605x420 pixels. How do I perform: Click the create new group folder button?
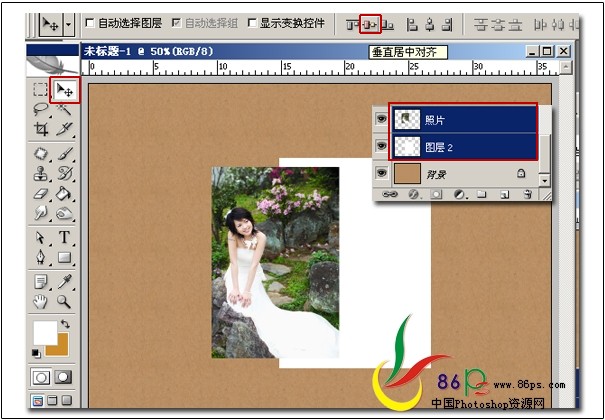pyautogui.click(x=481, y=195)
